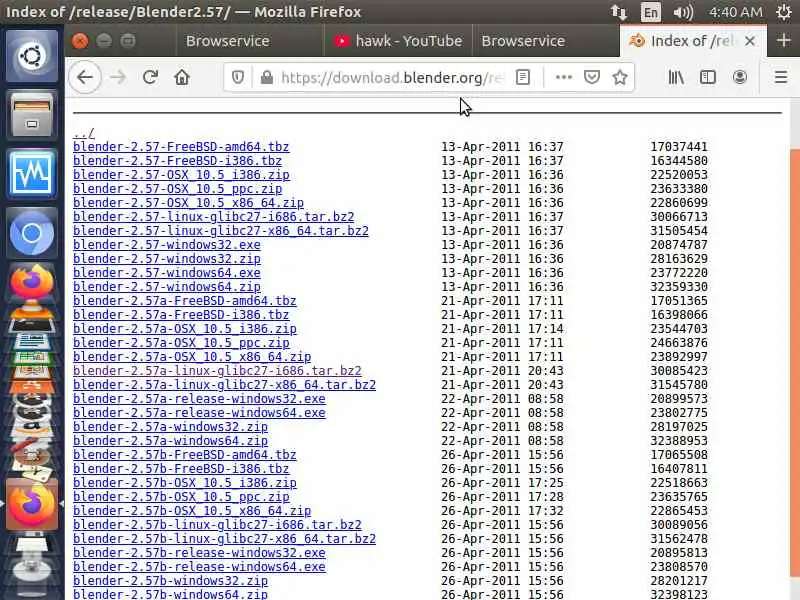Open Firefox account icon
The width and height of the screenshot is (800, 600).
point(740,78)
